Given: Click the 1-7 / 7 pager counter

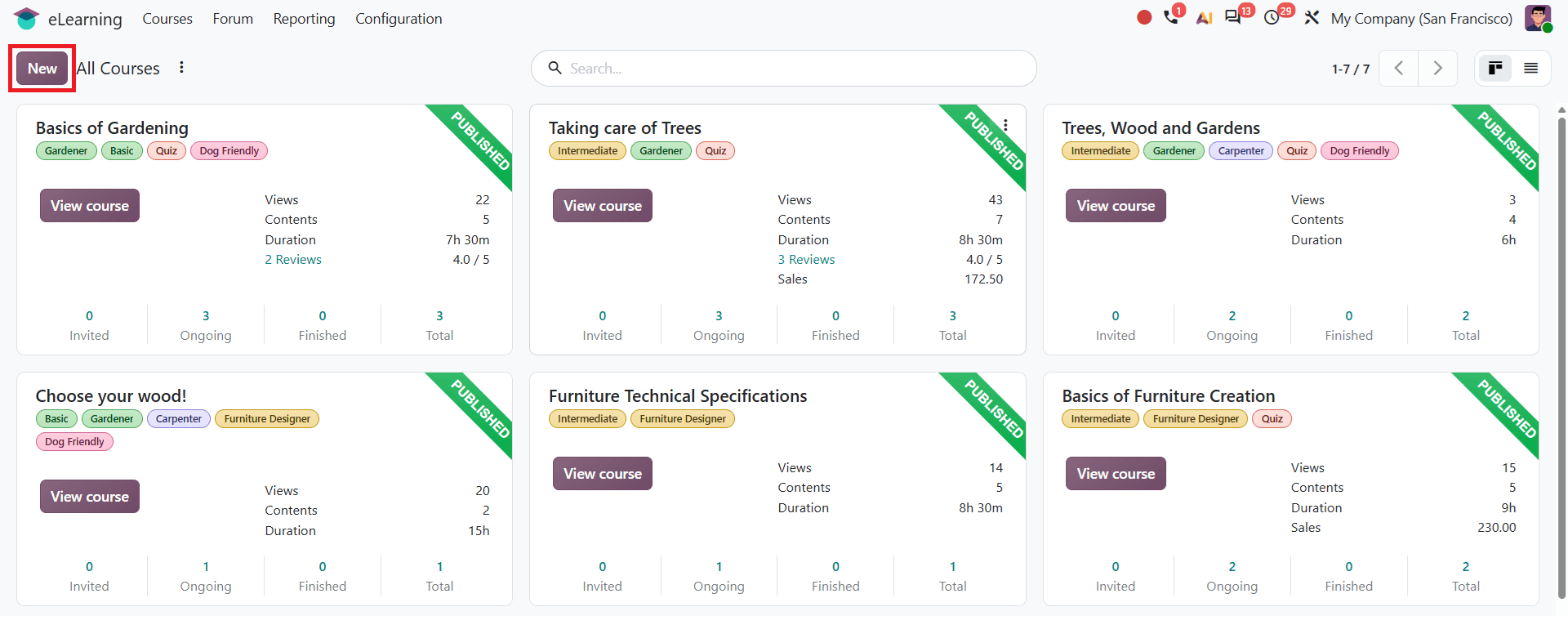Looking at the screenshot, I should point(1351,69).
